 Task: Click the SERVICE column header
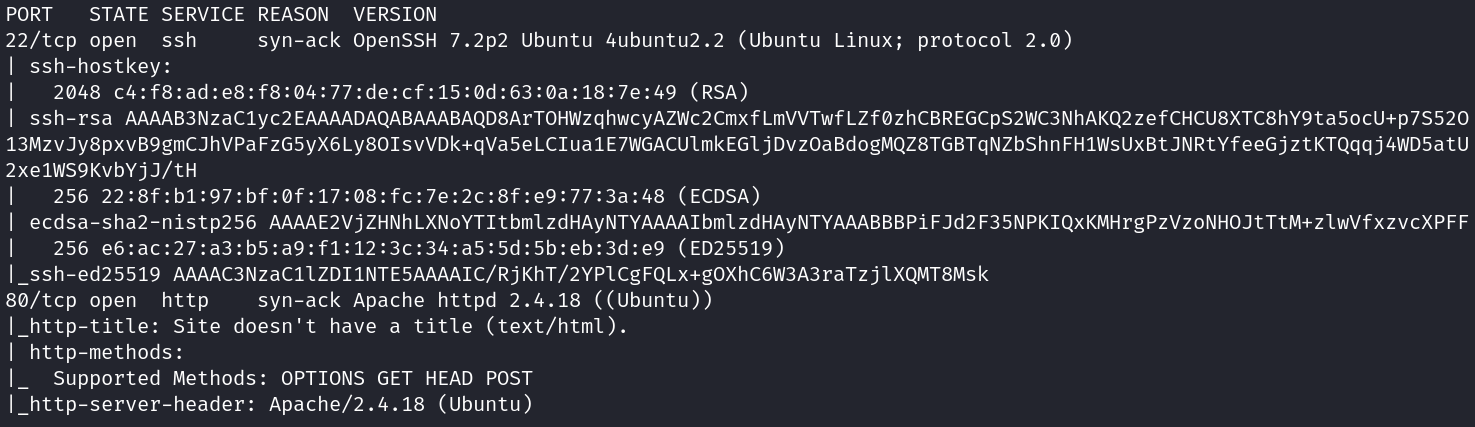pyautogui.click(x=203, y=15)
